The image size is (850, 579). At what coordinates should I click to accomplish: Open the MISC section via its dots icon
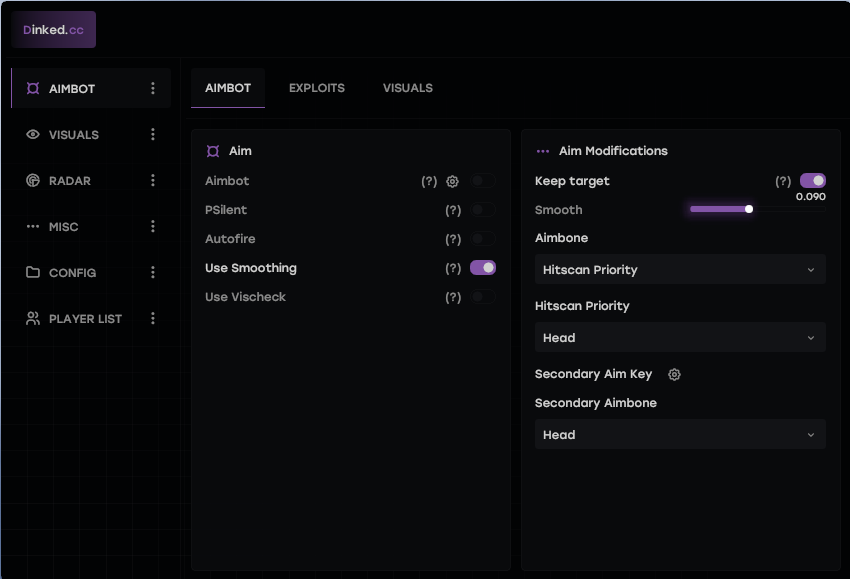33,227
